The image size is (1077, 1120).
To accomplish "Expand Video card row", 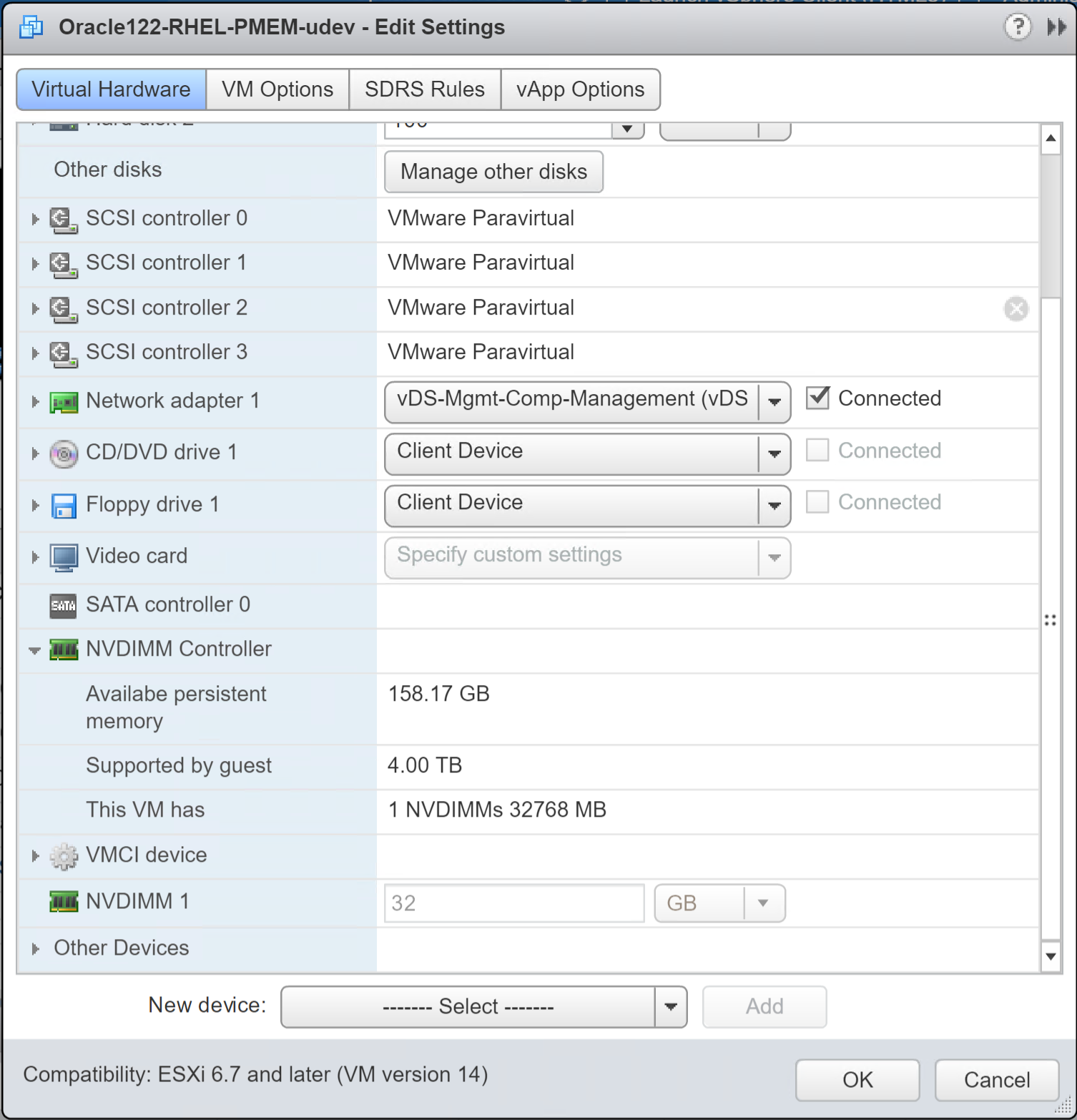I will coord(35,556).
